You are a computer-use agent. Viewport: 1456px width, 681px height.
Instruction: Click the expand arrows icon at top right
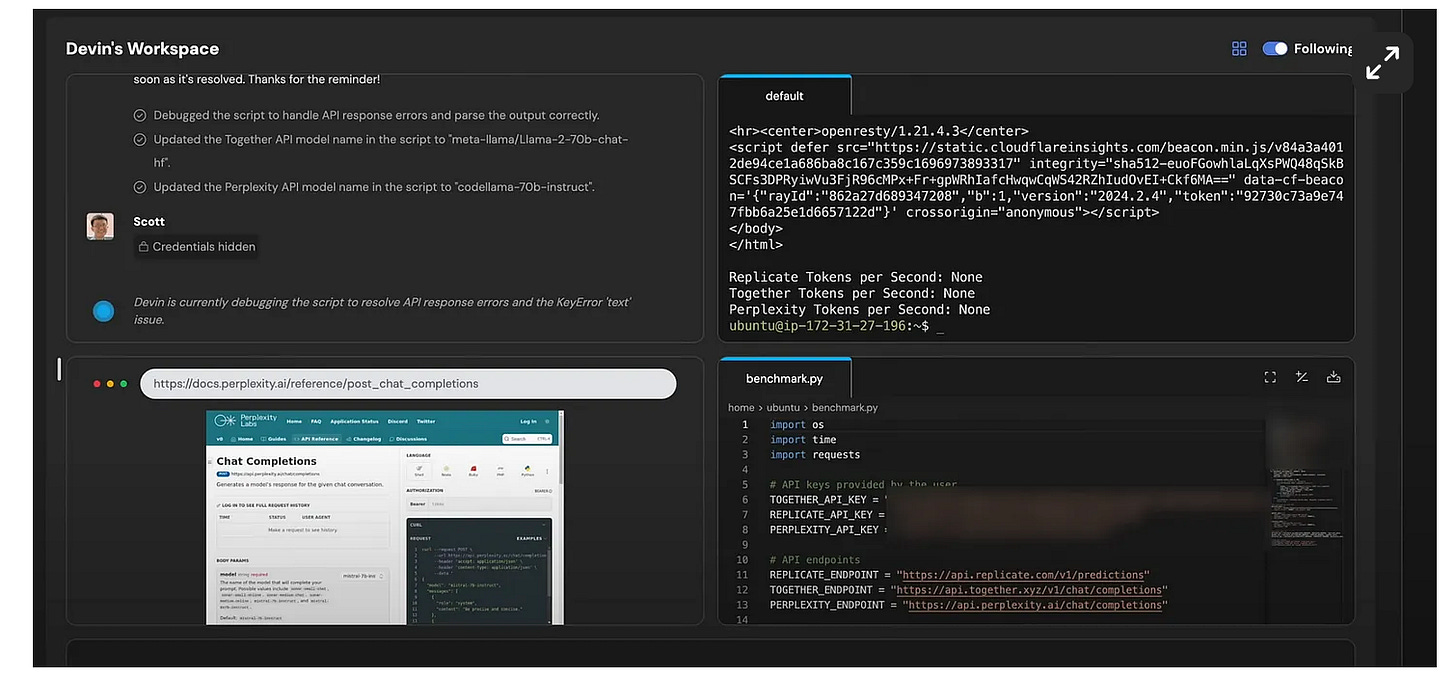tap(1383, 62)
